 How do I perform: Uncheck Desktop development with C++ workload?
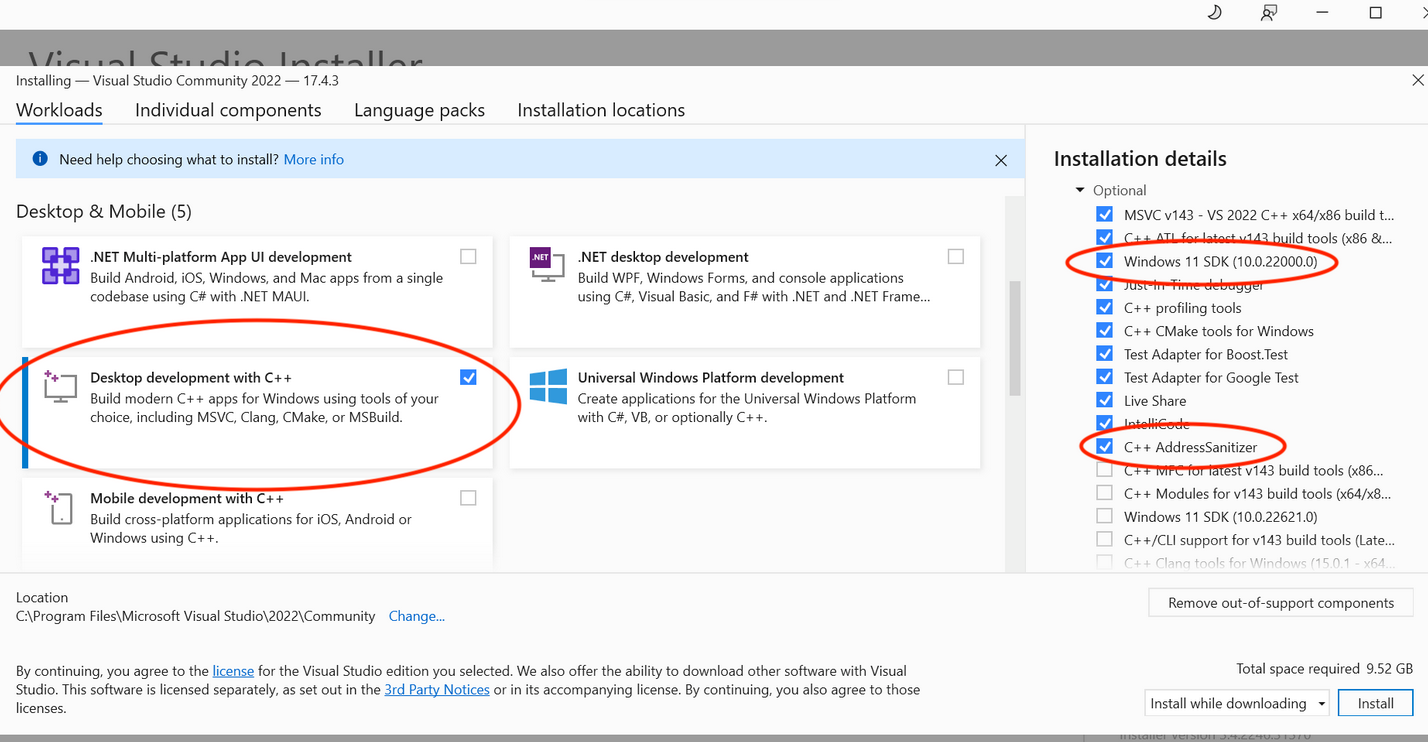468,377
